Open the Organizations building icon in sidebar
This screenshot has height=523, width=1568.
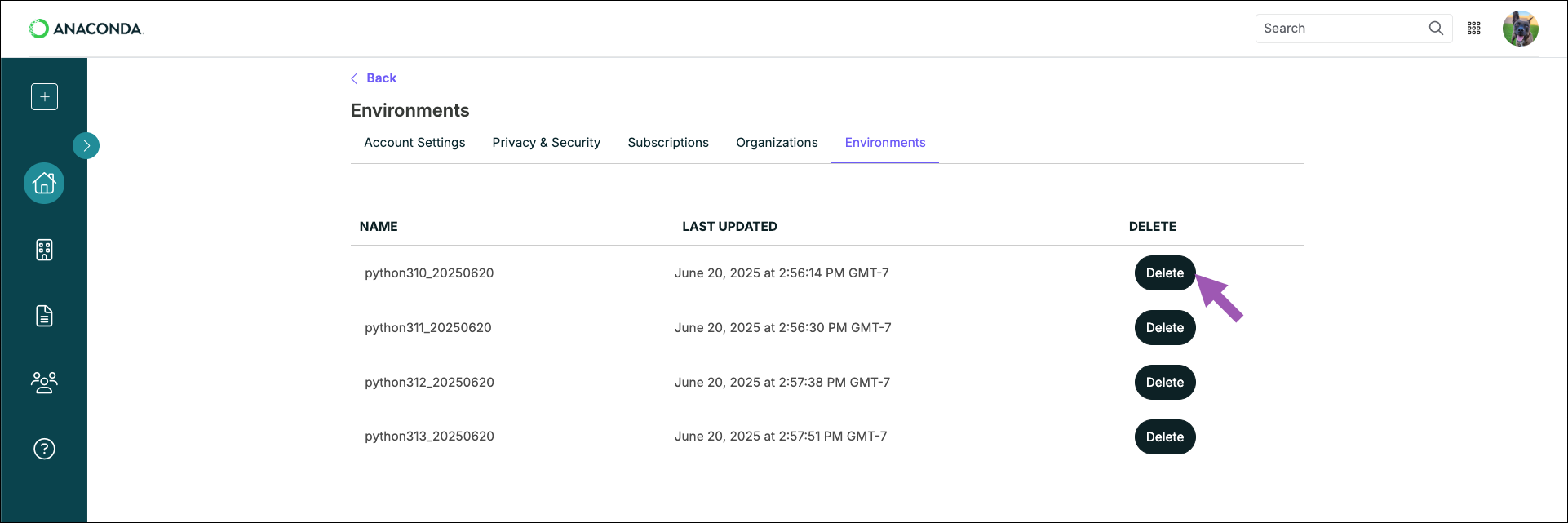point(44,250)
